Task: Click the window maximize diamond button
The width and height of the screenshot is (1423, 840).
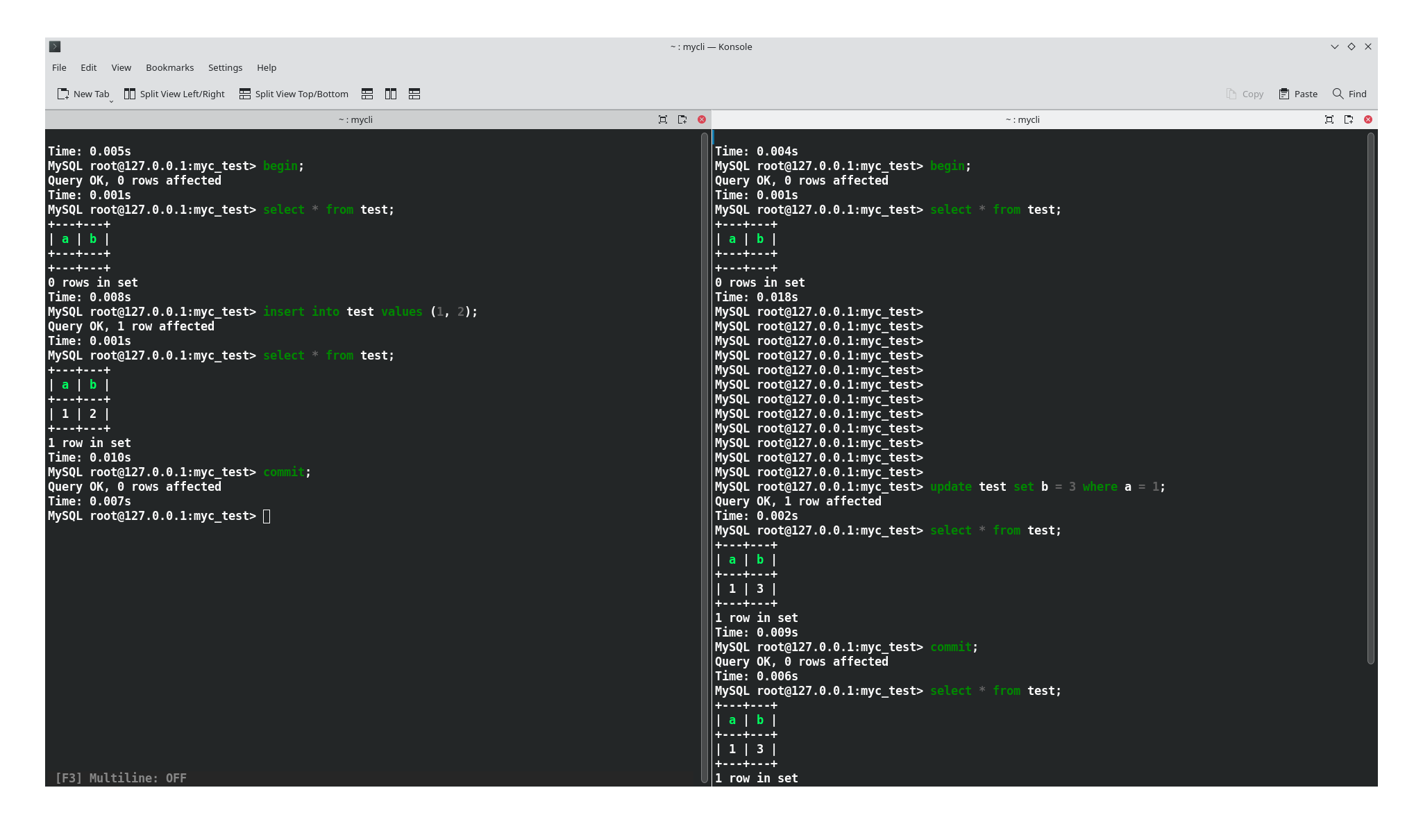Action: pos(1351,47)
